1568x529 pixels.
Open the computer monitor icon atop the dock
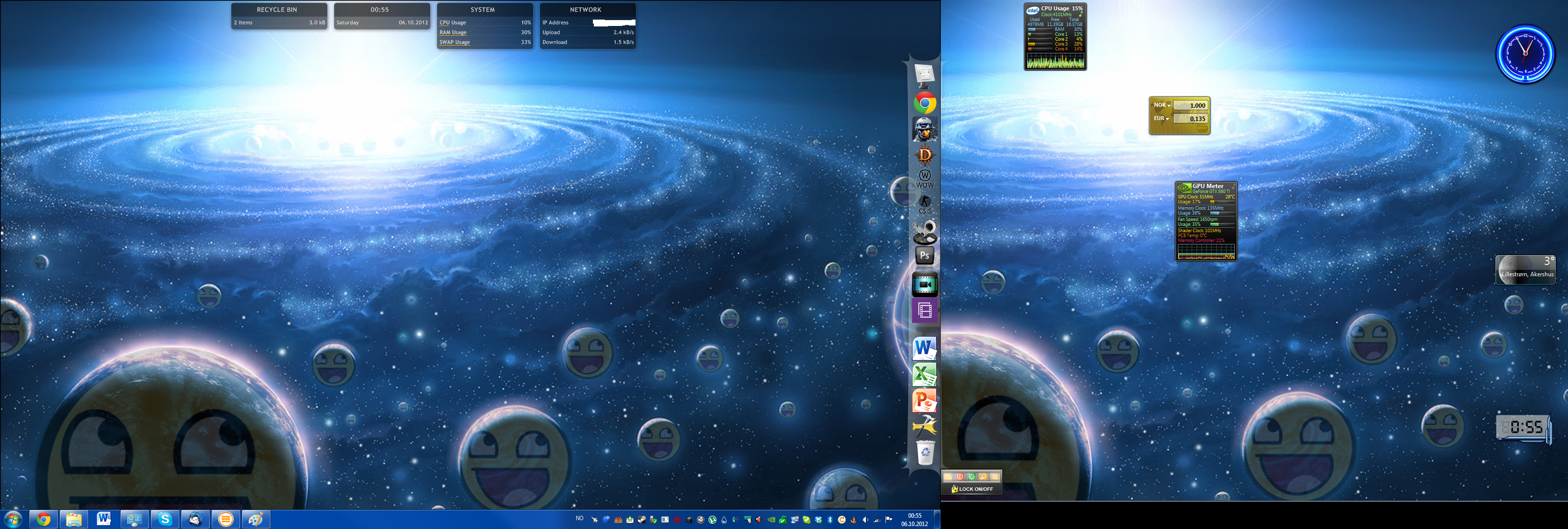click(x=925, y=77)
